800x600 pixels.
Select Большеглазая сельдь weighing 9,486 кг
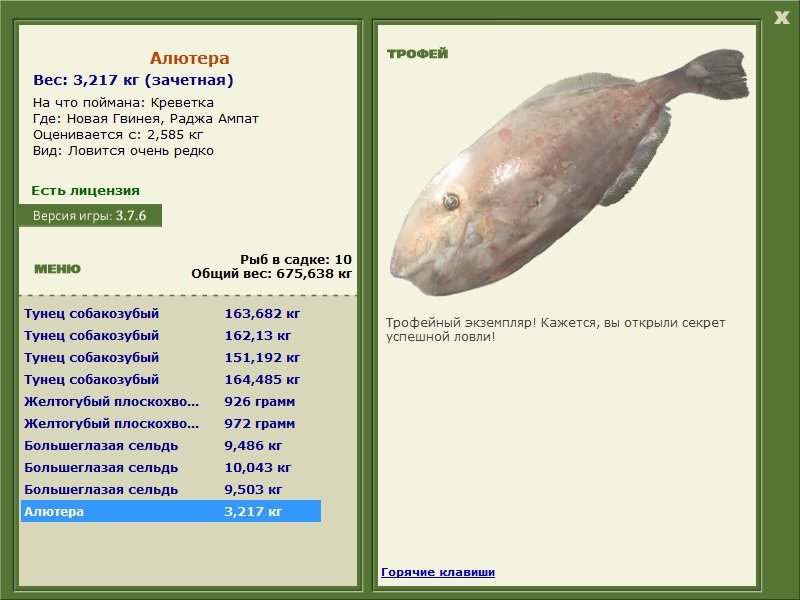coord(170,445)
